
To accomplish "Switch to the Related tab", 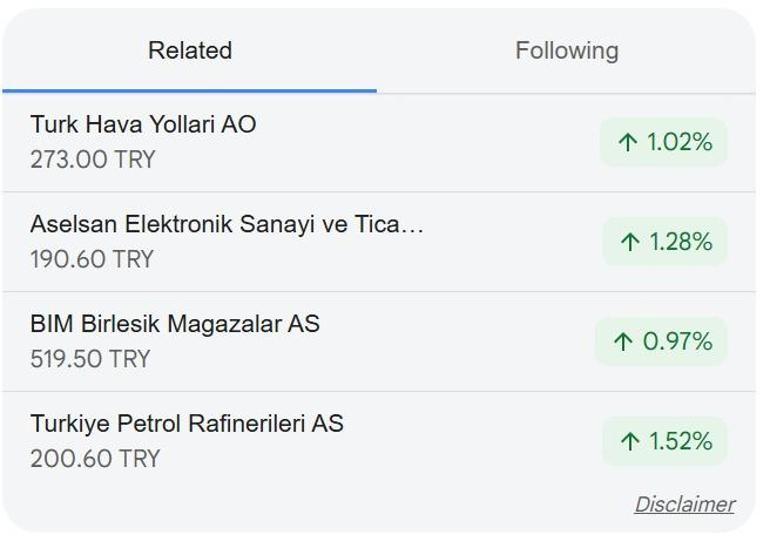I will pyautogui.click(x=190, y=51).
